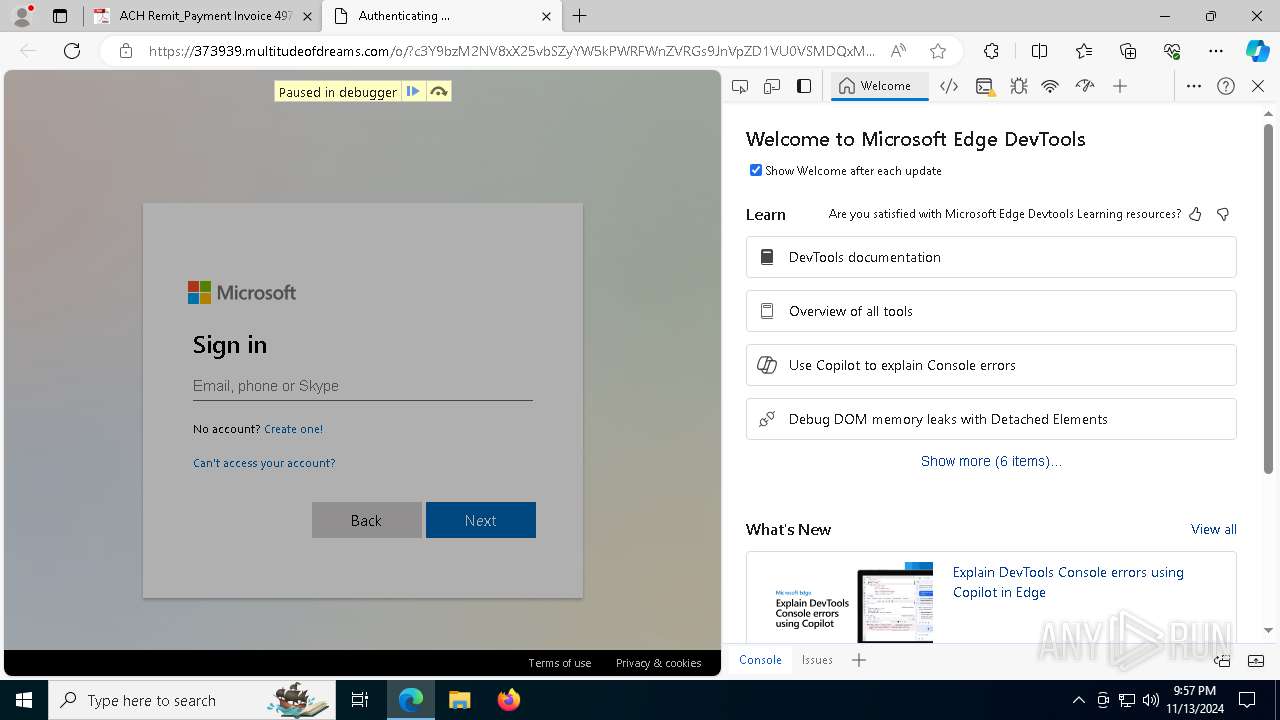Open Task View on taskbar

point(360,700)
